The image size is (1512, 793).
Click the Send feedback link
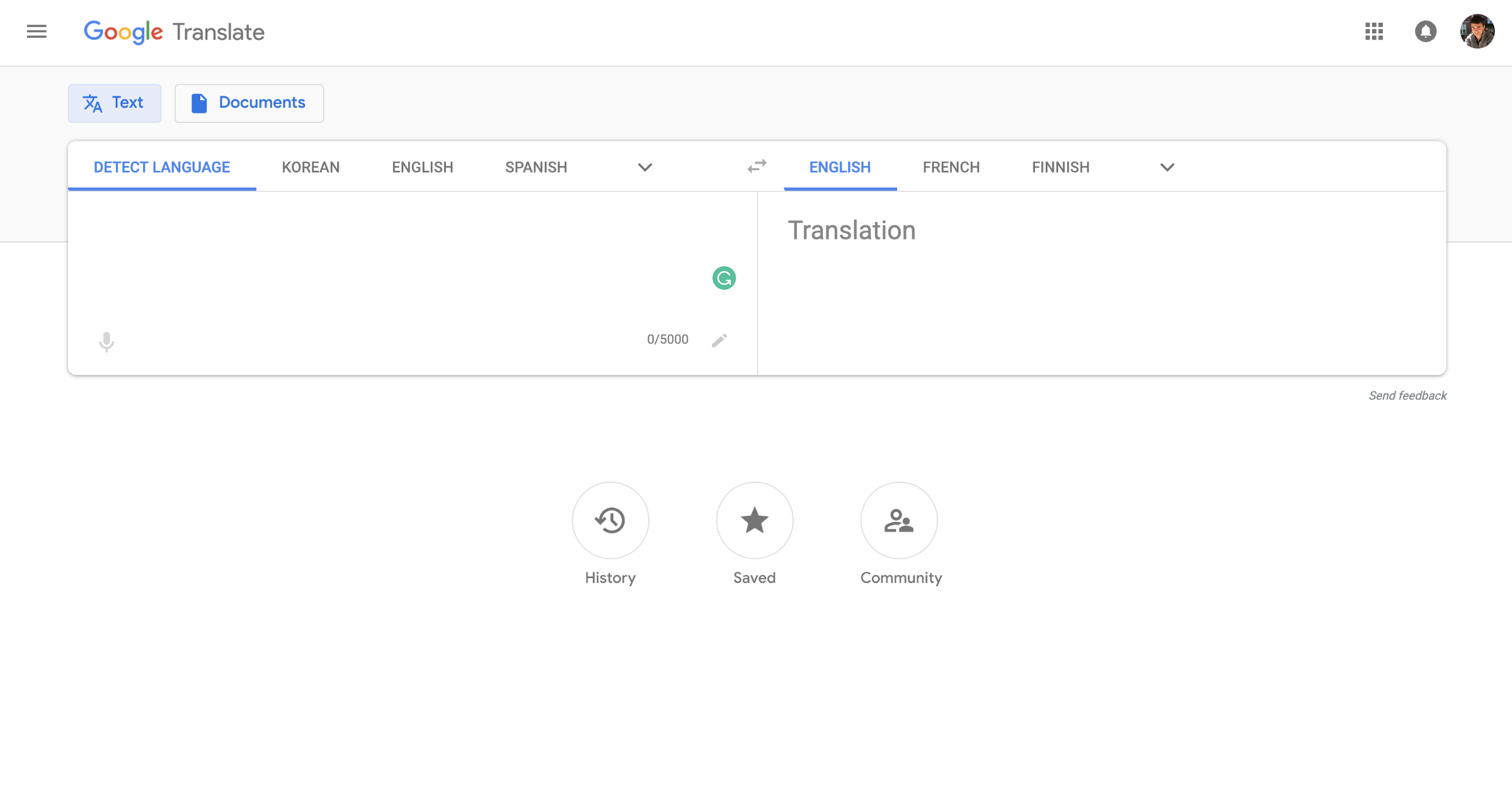(1407, 395)
